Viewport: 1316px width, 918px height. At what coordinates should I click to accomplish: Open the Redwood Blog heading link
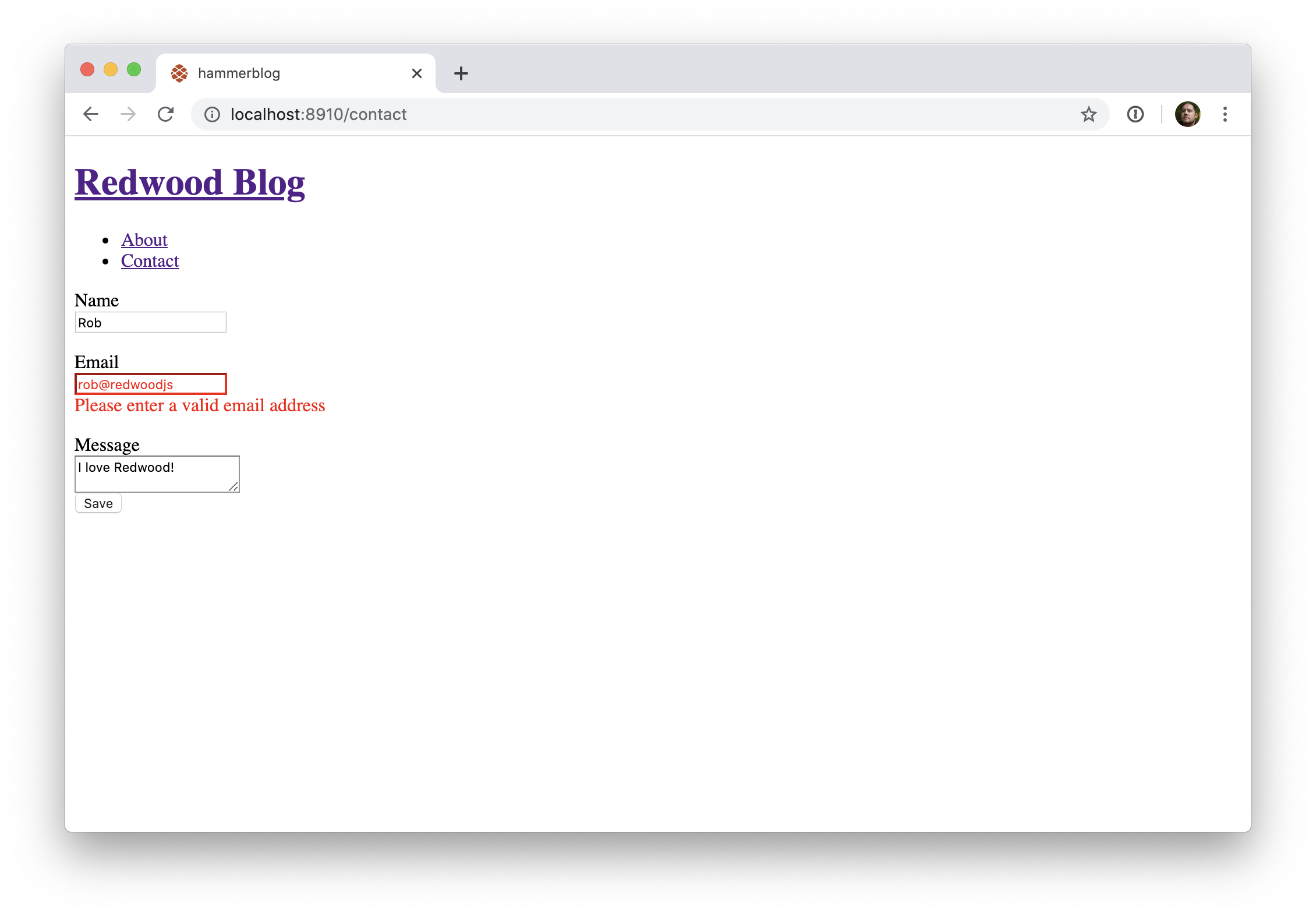pos(190,182)
